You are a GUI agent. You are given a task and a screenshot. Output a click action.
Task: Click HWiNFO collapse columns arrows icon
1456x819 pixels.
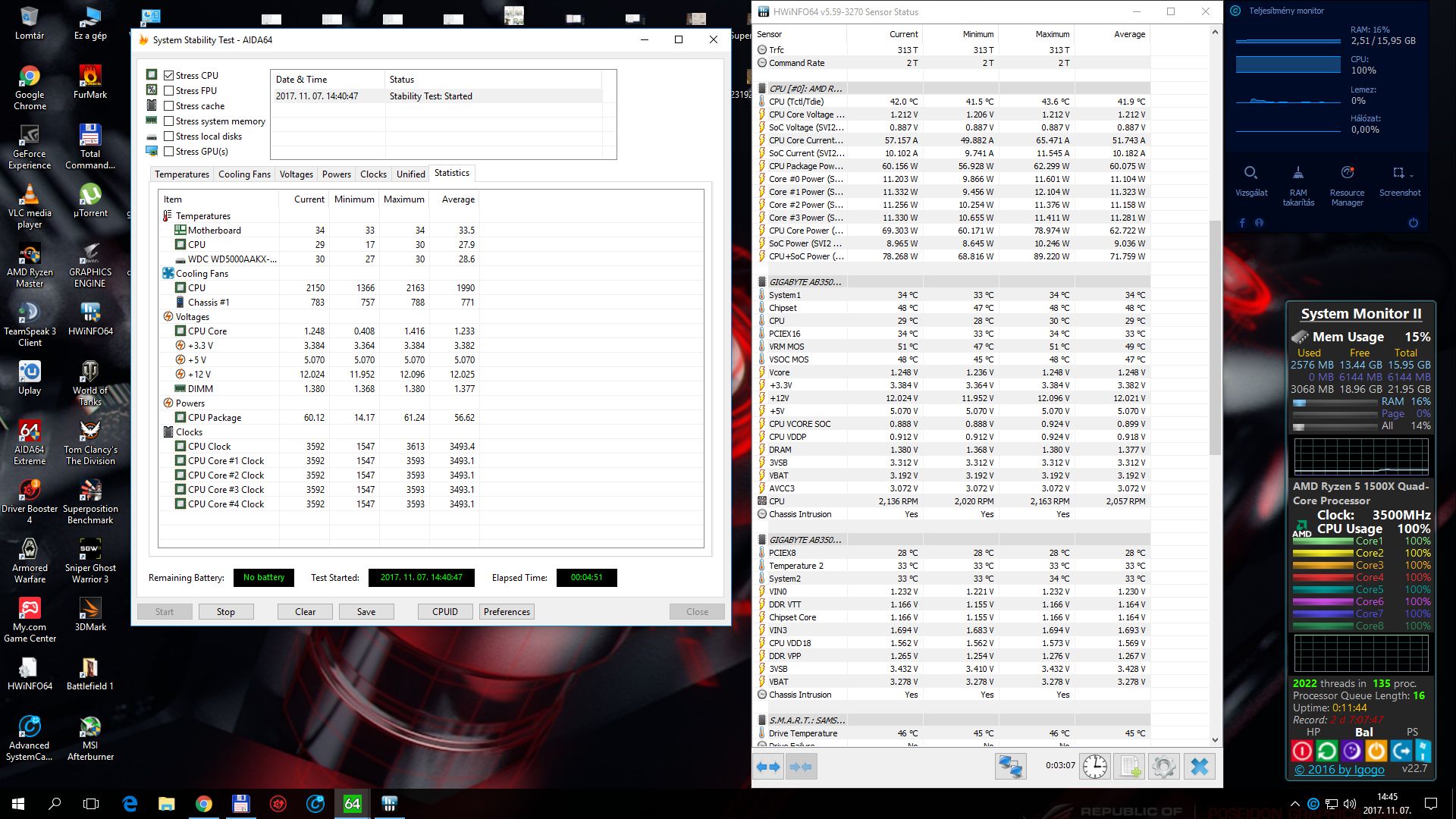[801, 767]
